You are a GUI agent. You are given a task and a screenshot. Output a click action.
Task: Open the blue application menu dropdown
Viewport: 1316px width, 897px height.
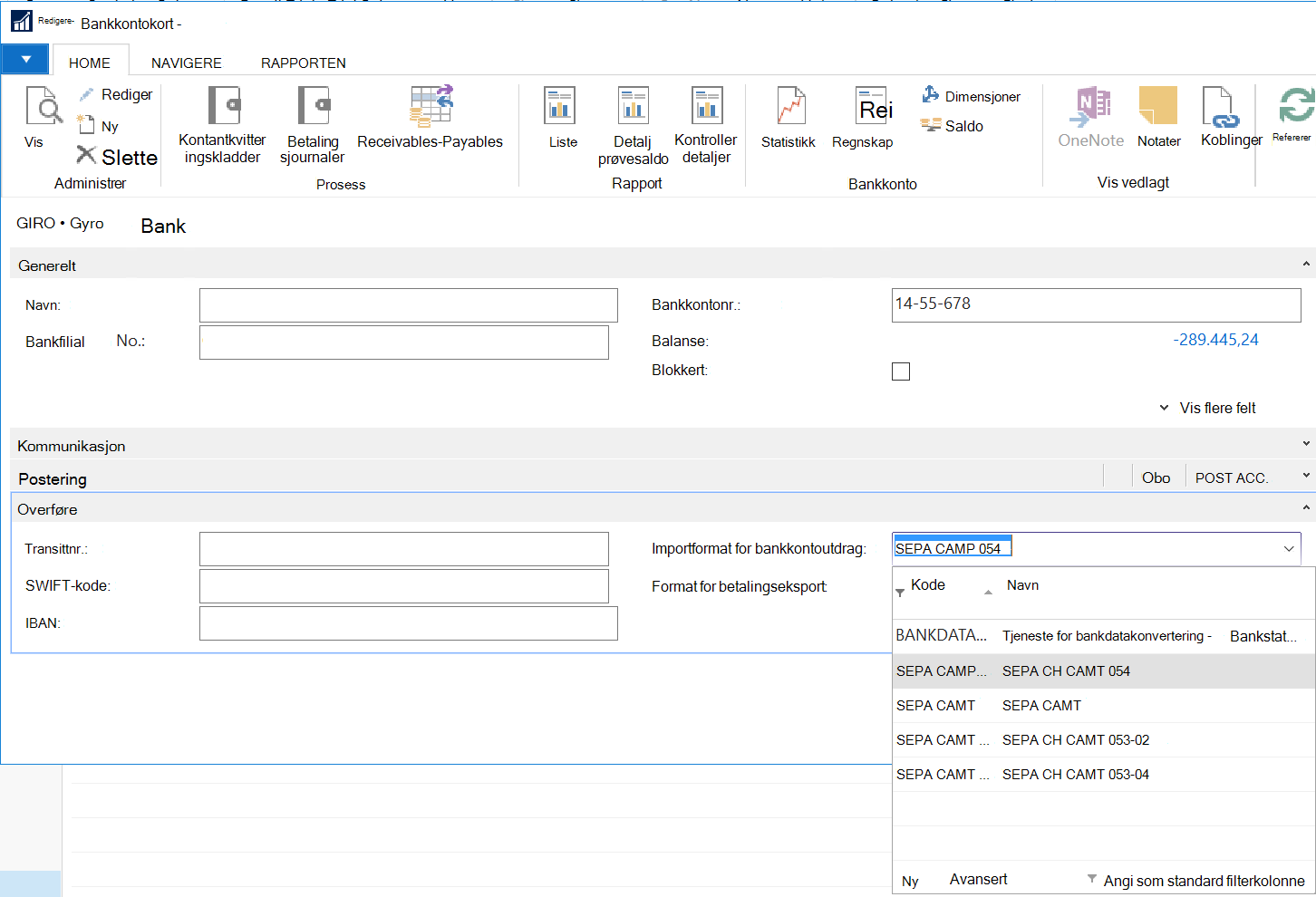[25, 60]
